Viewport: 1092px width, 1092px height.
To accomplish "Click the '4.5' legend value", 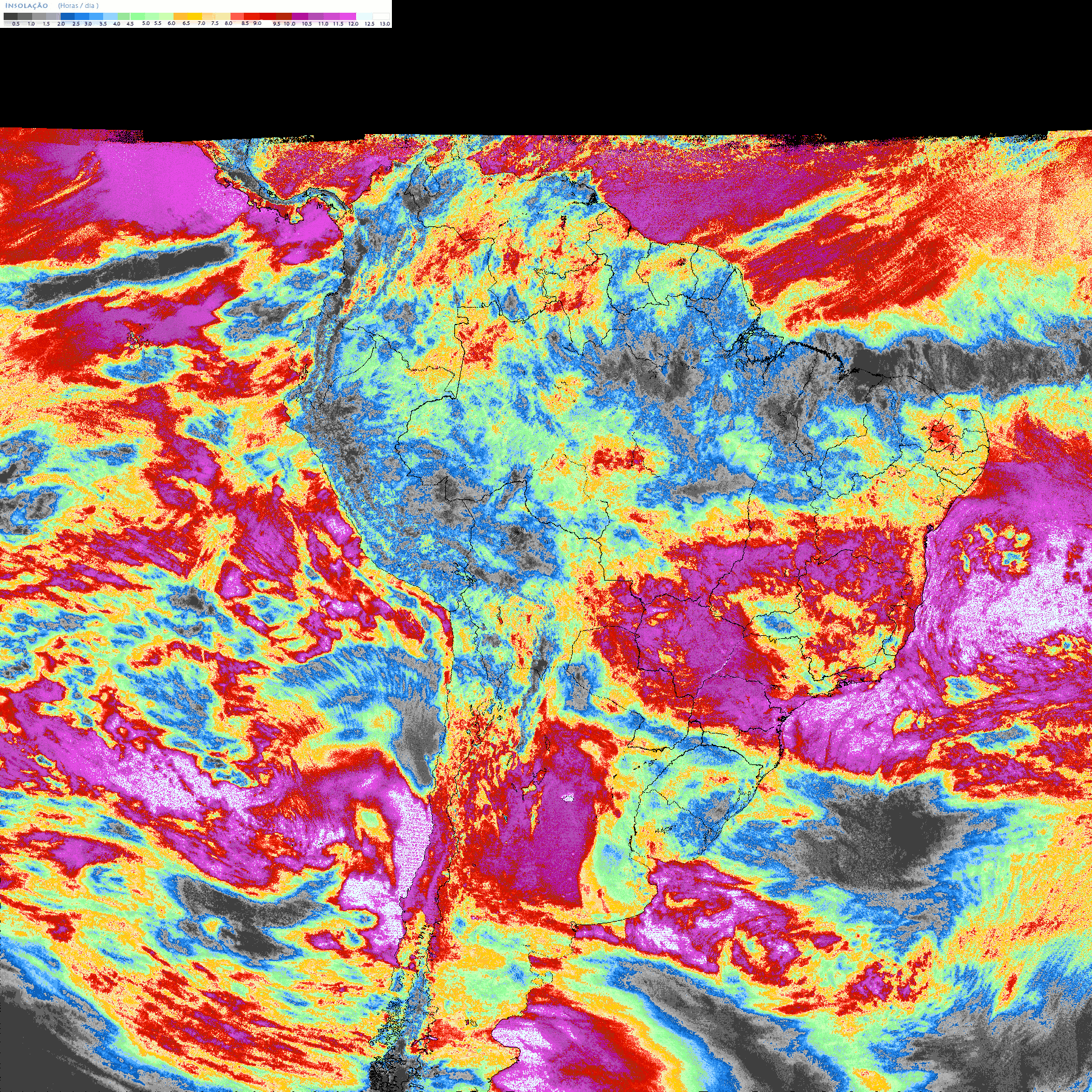I will [130, 24].
